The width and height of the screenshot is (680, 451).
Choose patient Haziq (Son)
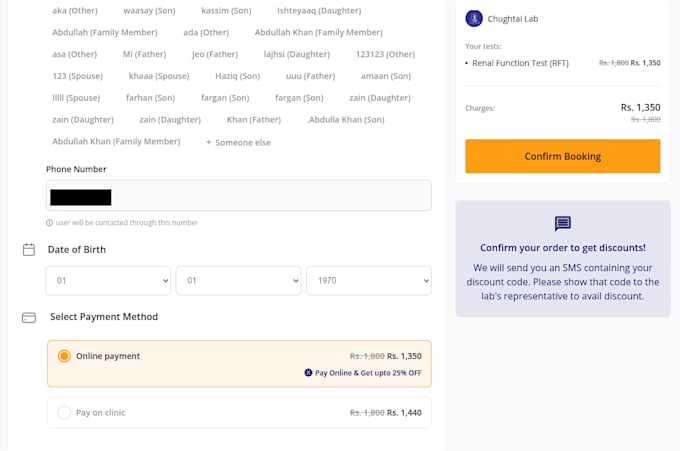click(238, 76)
